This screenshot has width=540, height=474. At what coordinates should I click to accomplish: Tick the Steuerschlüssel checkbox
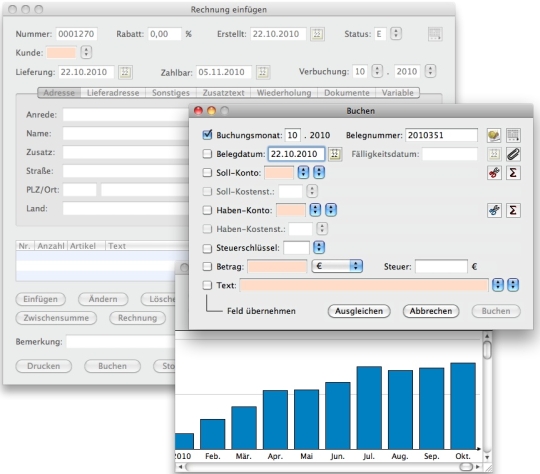[x=207, y=248]
